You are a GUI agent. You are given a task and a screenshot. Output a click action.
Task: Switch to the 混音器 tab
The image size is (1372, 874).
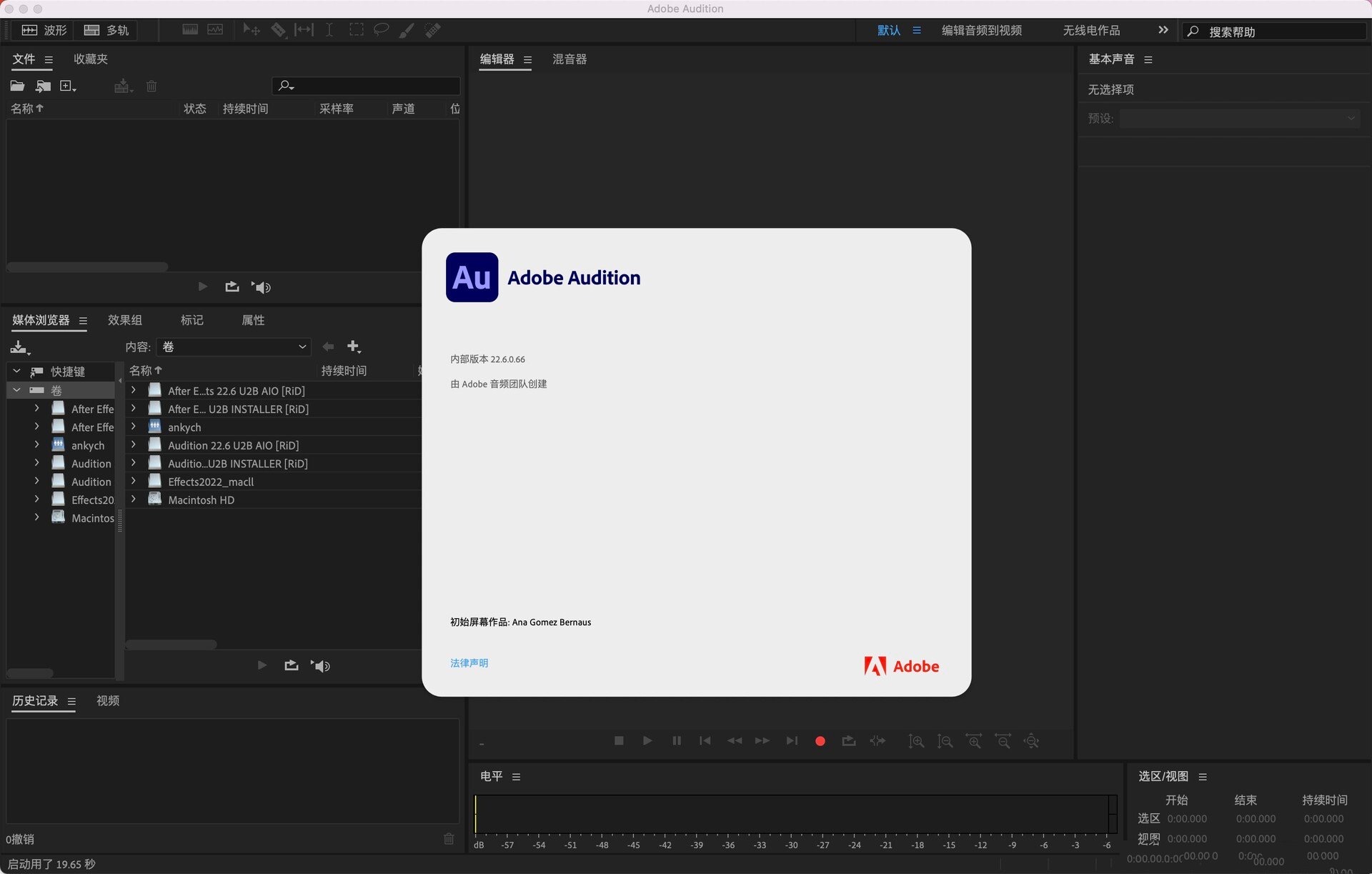click(569, 59)
